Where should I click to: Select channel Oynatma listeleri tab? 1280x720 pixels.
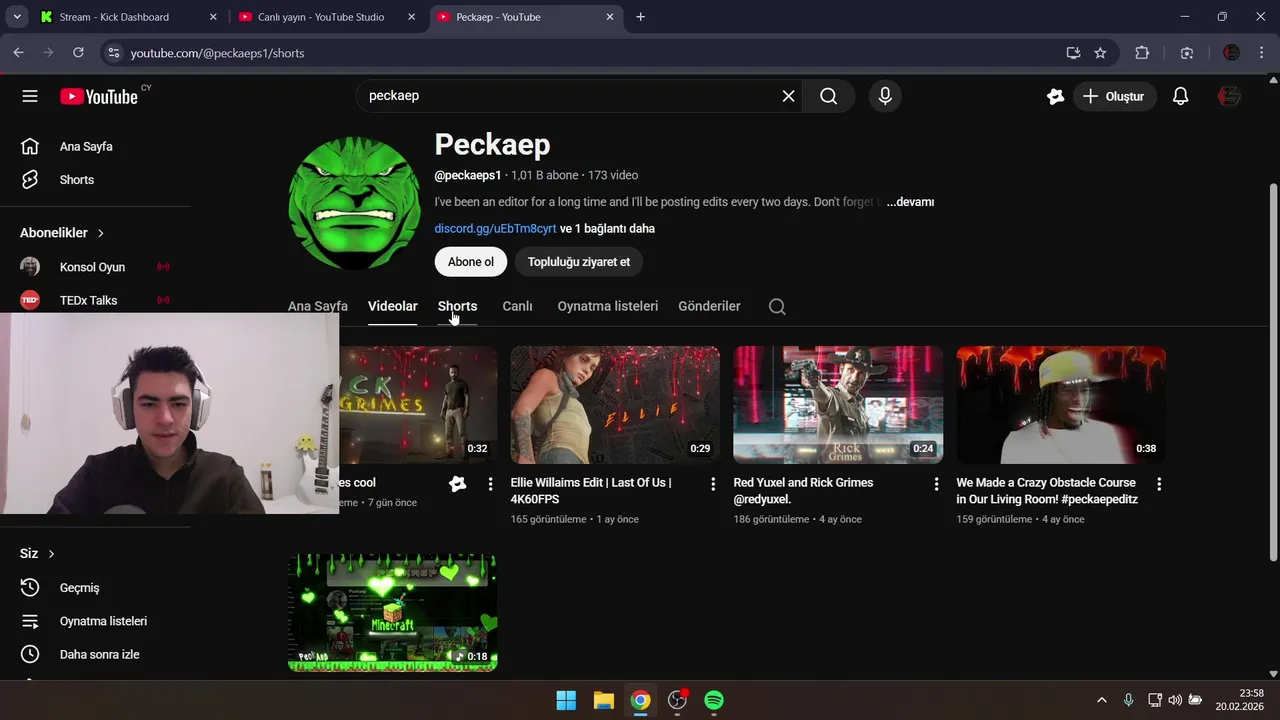tap(607, 306)
